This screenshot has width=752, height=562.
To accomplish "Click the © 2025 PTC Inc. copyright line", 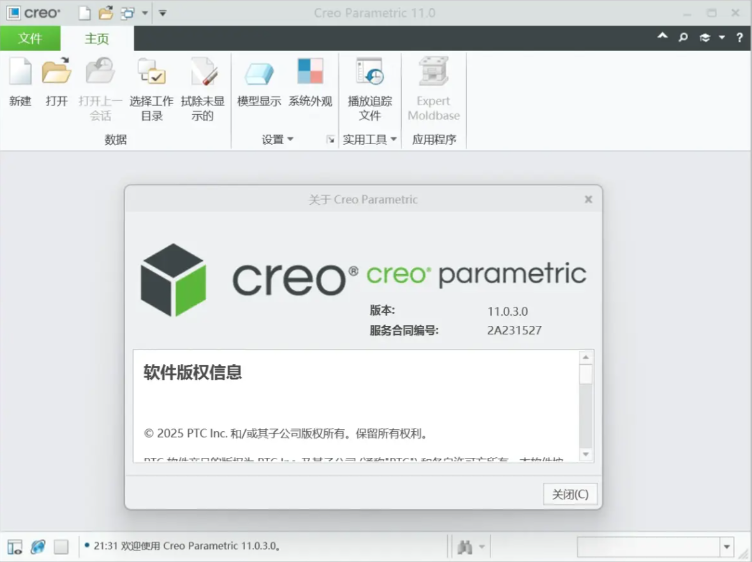I will pos(285,433).
